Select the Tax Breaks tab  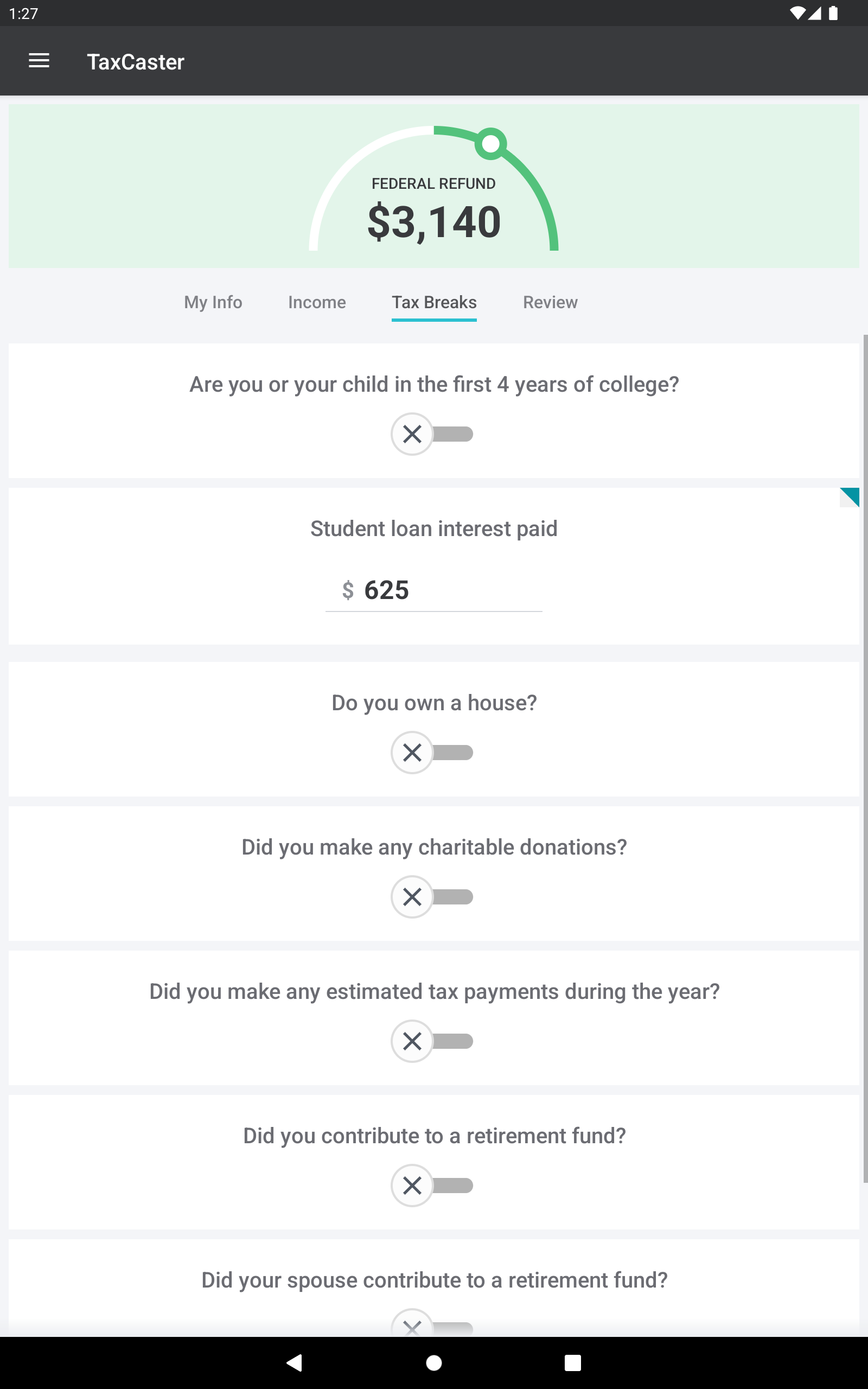click(x=434, y=302)
